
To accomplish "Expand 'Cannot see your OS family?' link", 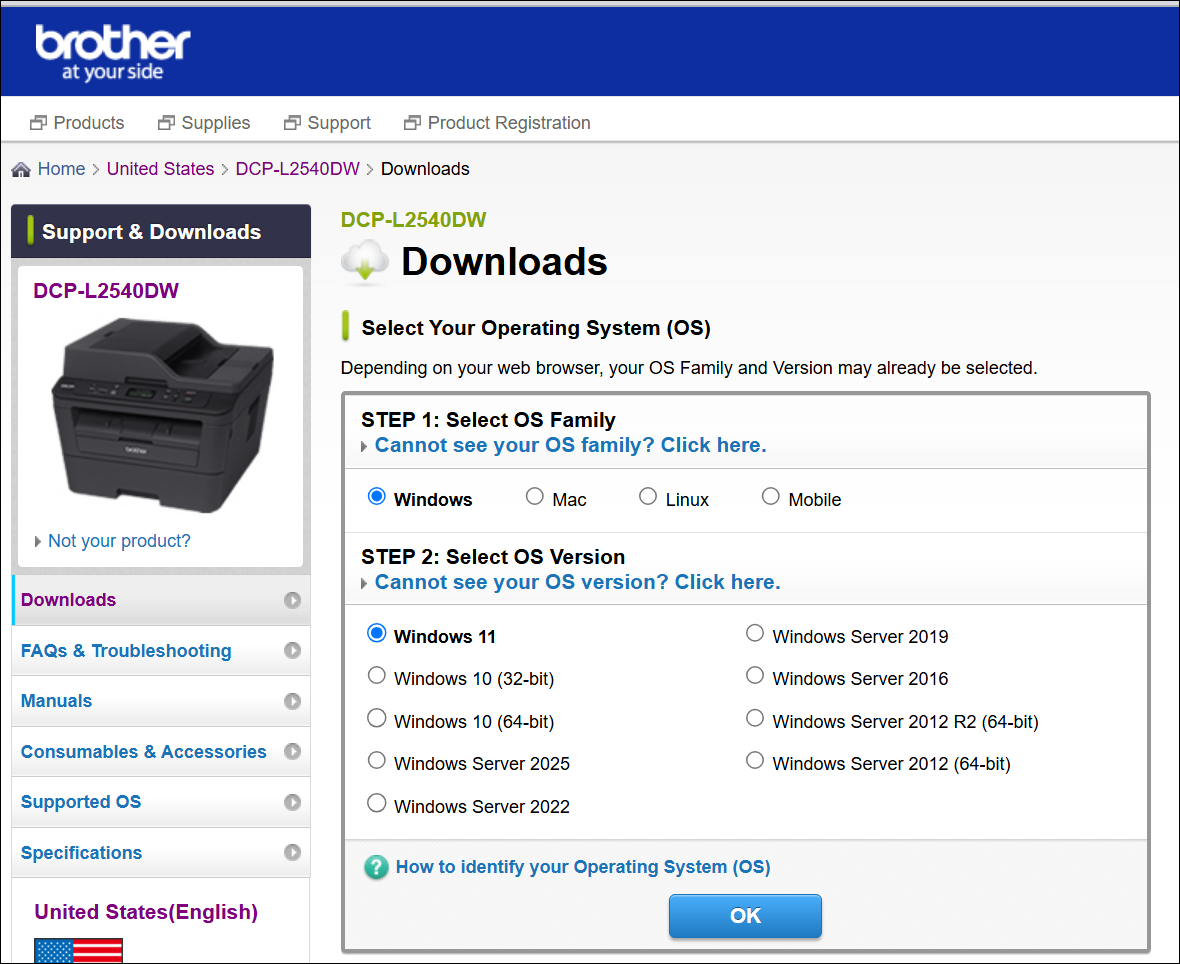I will [570, 446].
